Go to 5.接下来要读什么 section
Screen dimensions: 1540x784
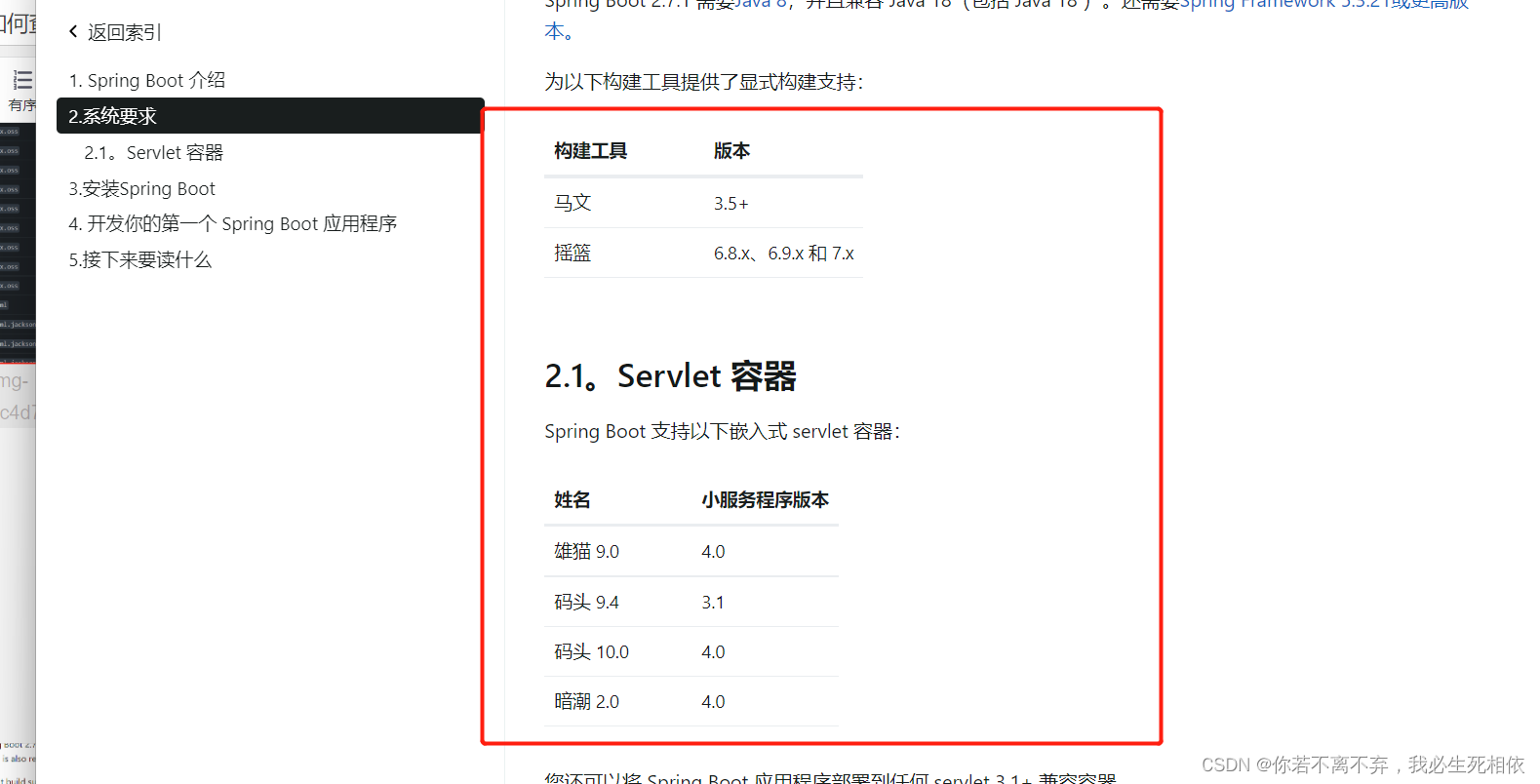139,259
